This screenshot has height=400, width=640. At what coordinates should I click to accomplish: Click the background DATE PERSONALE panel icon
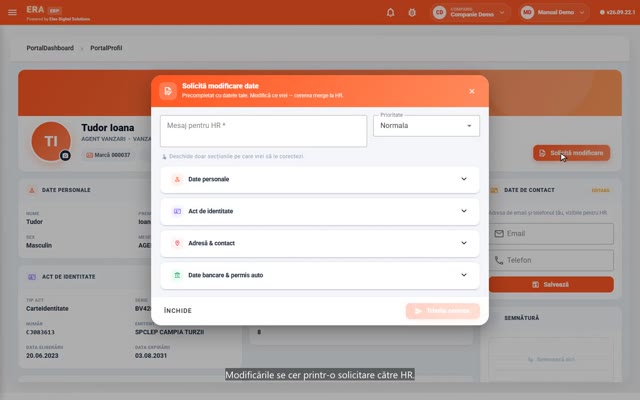click(x=31, y=190)
